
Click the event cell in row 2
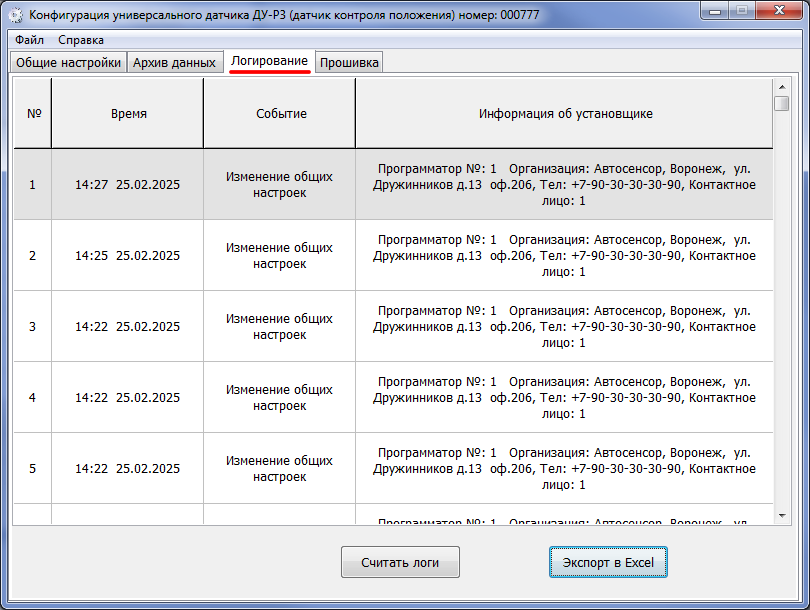279,255
